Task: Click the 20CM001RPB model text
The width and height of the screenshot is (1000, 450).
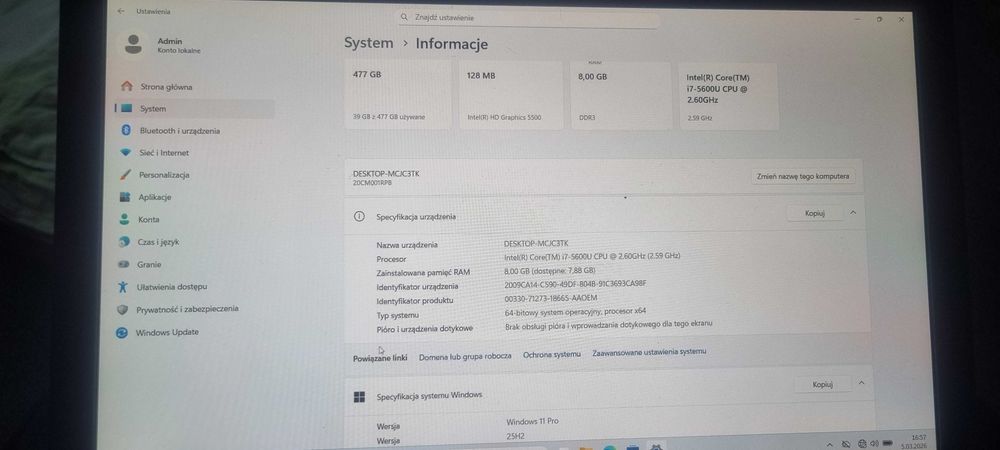Action: (372, 182)
